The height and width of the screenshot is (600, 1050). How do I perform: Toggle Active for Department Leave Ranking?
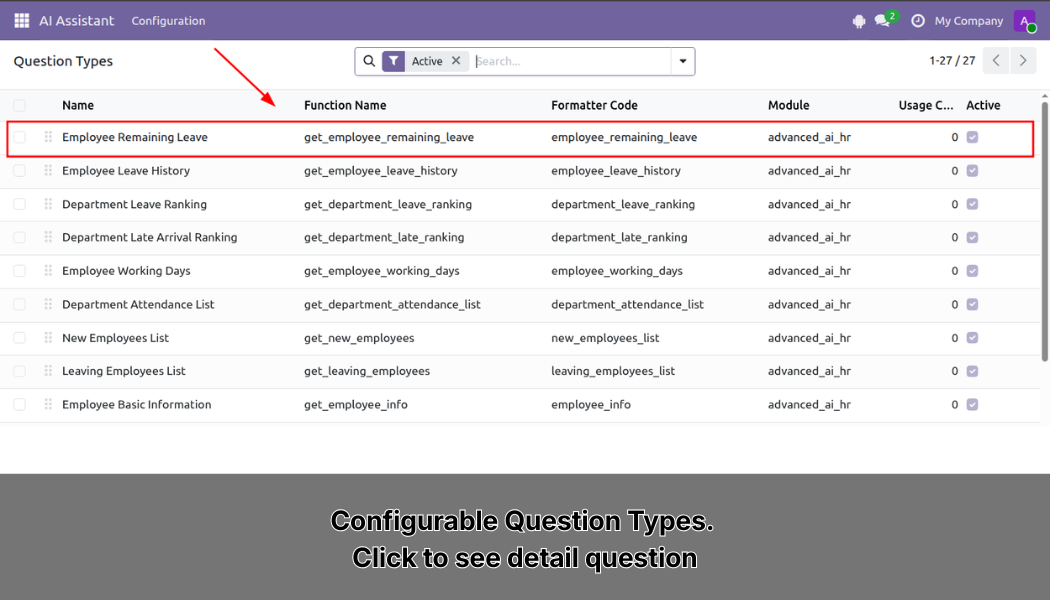click(x=972, y=204)
